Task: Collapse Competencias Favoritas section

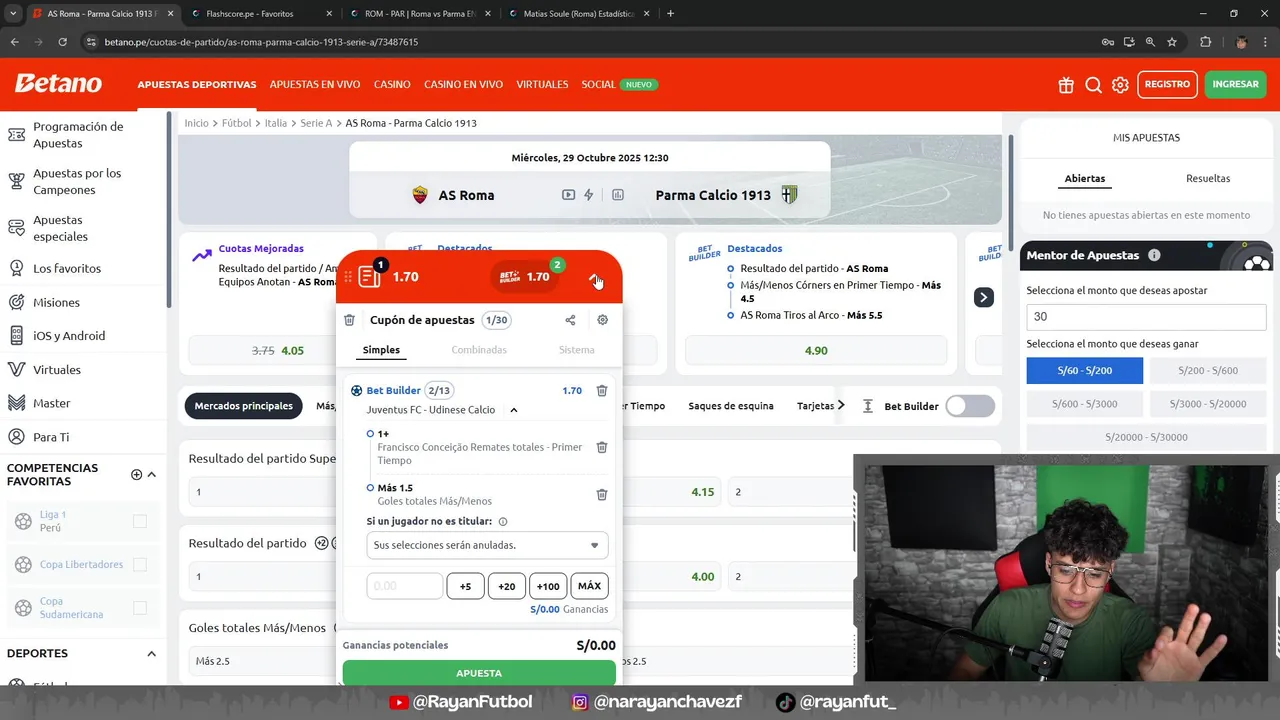Action: click(x=152, y=474)
